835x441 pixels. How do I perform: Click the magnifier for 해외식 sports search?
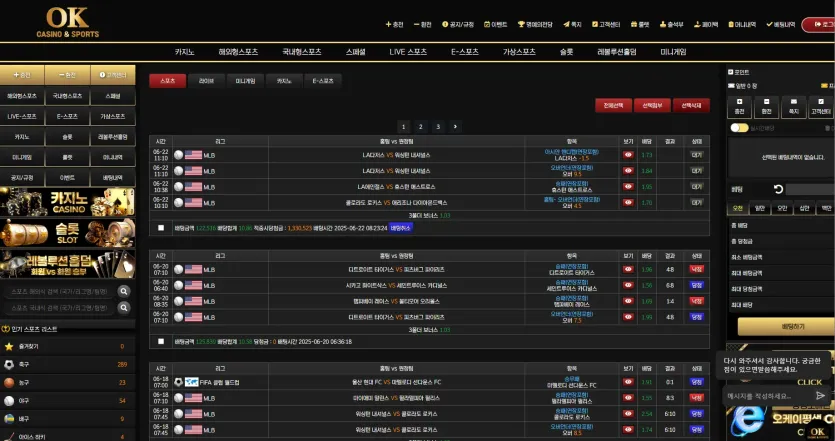(124, 291)
